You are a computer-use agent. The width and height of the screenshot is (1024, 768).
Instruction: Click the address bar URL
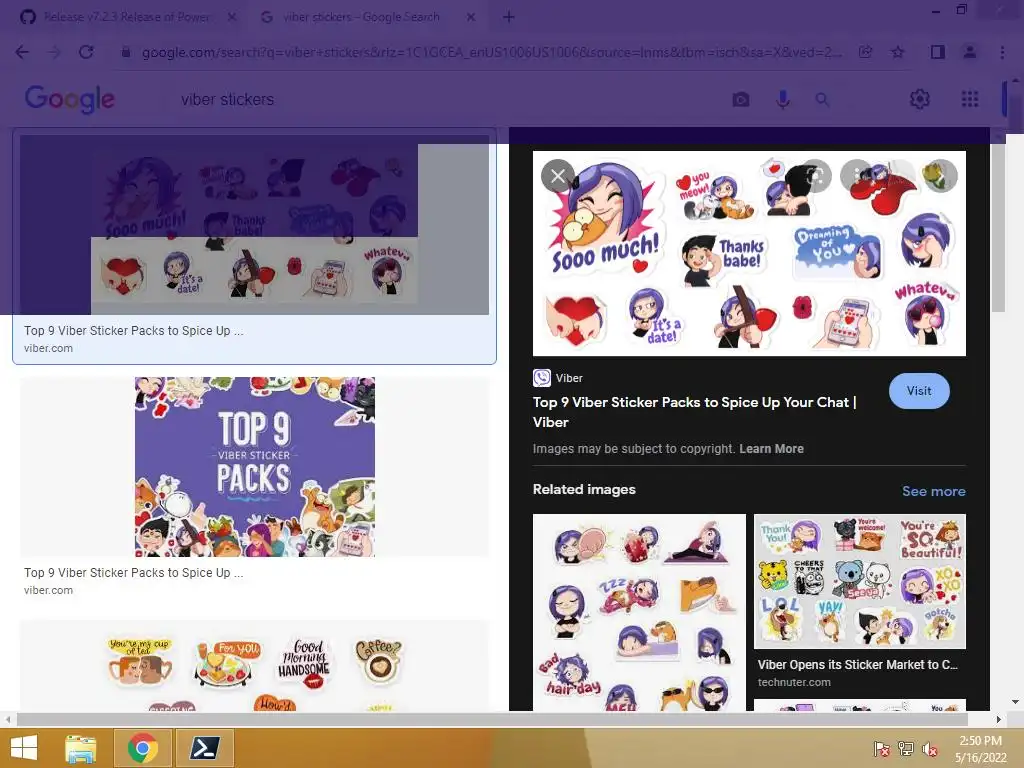[491, 52]
